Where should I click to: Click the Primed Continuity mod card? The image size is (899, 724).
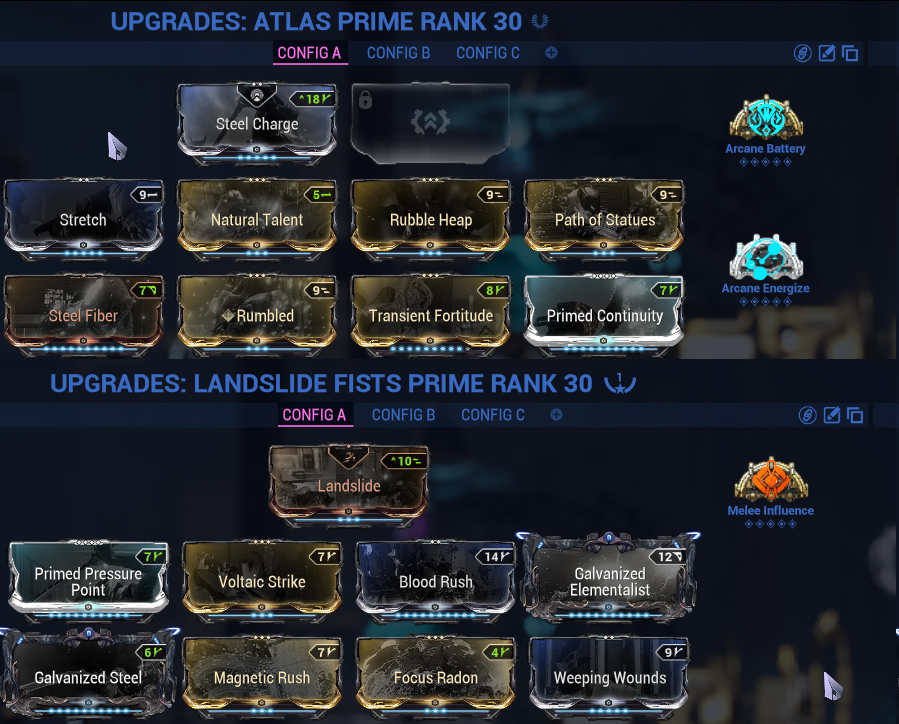click(x=604, y=314)
